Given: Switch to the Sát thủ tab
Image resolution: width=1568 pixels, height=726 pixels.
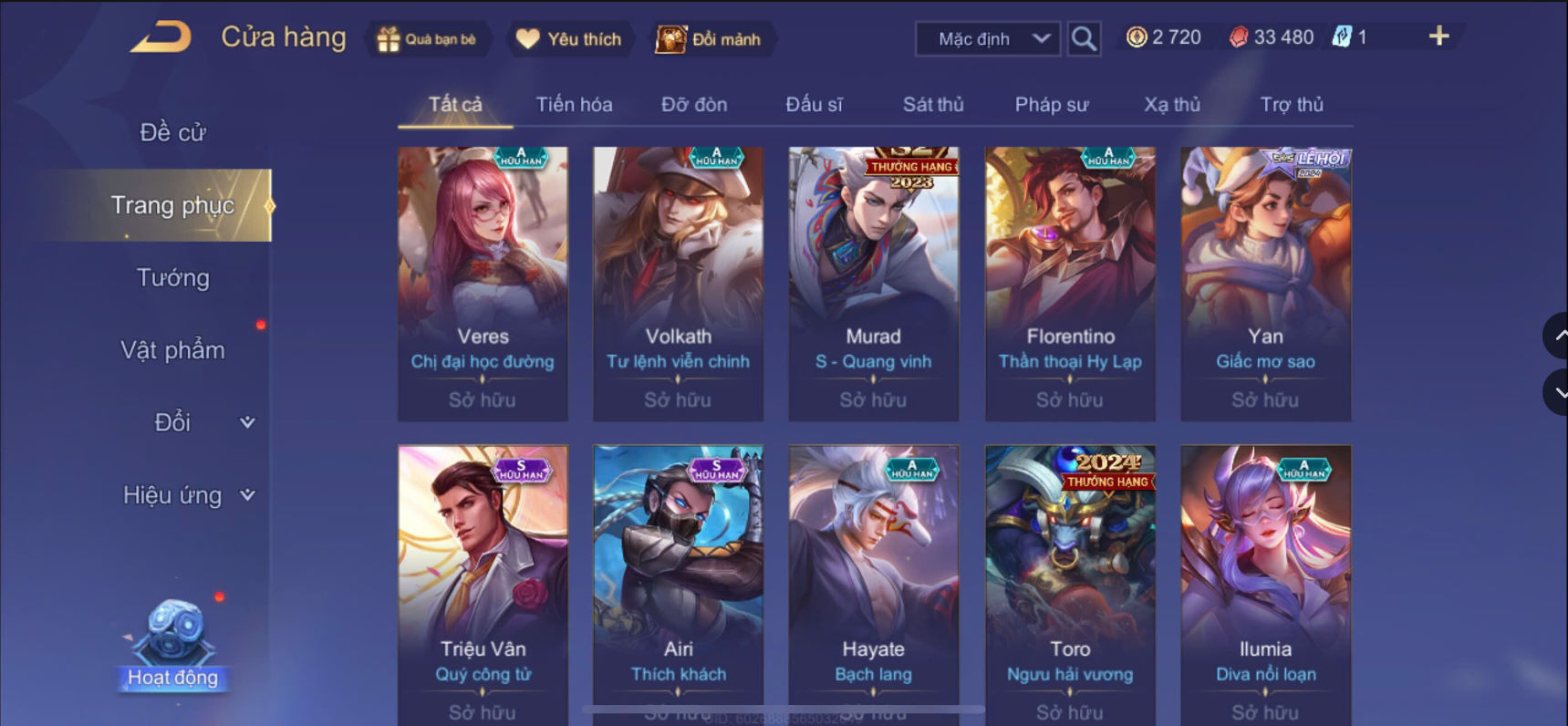Looking at the screenshot, I should point(933,105).
